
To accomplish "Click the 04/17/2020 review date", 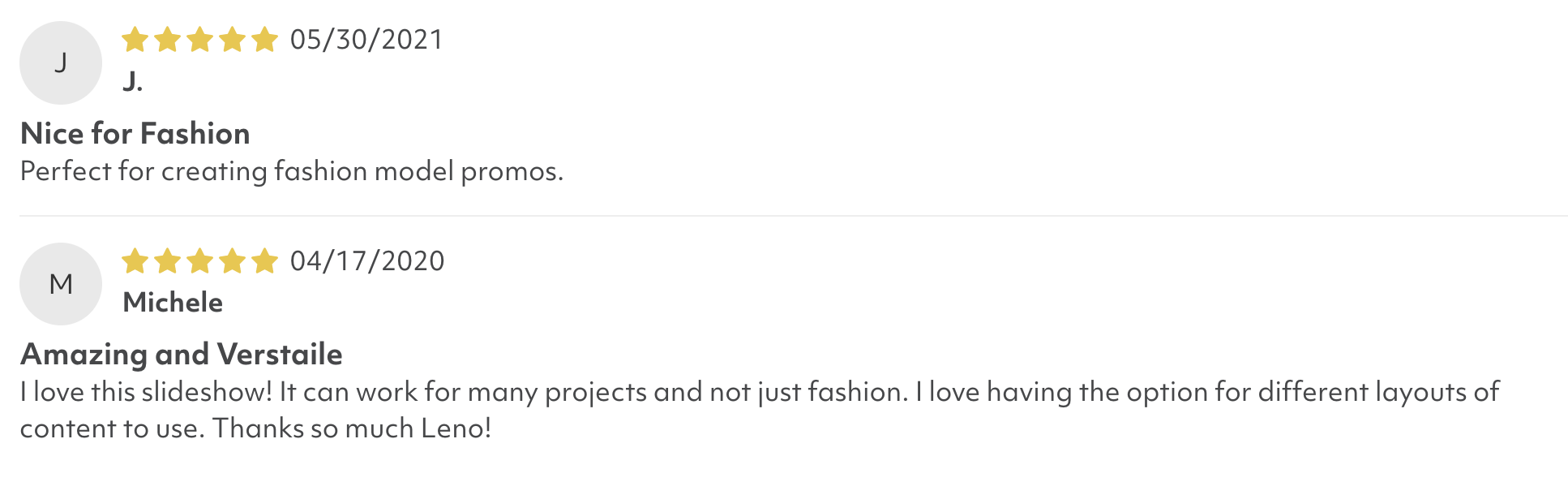I will pos(367,261).
